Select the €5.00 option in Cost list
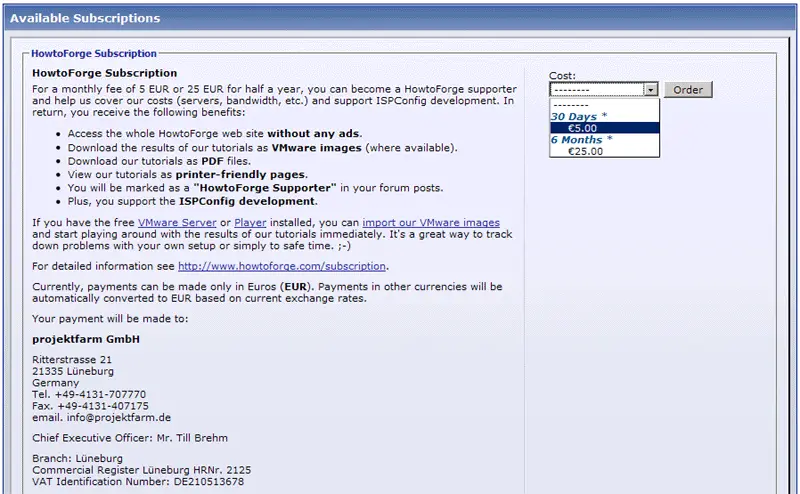Screen dimensions: 800x494 coord(605,128)
